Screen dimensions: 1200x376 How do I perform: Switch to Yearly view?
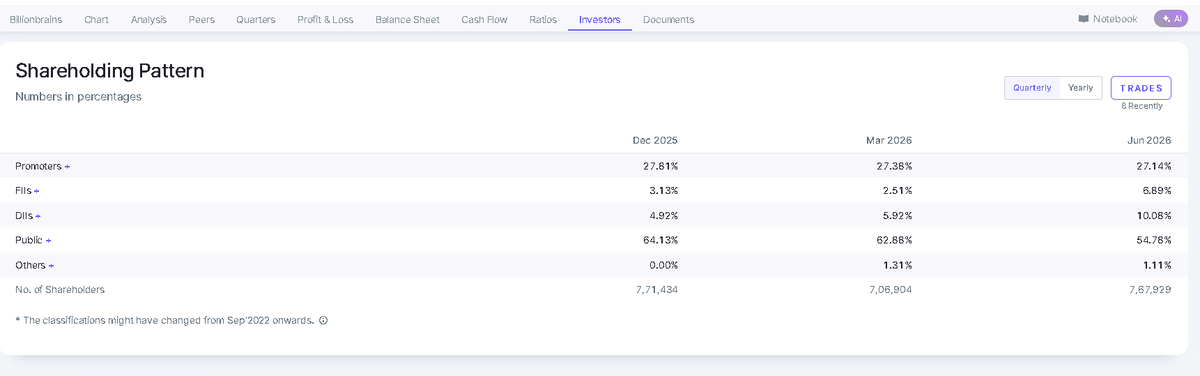(x=1080, y=88)
